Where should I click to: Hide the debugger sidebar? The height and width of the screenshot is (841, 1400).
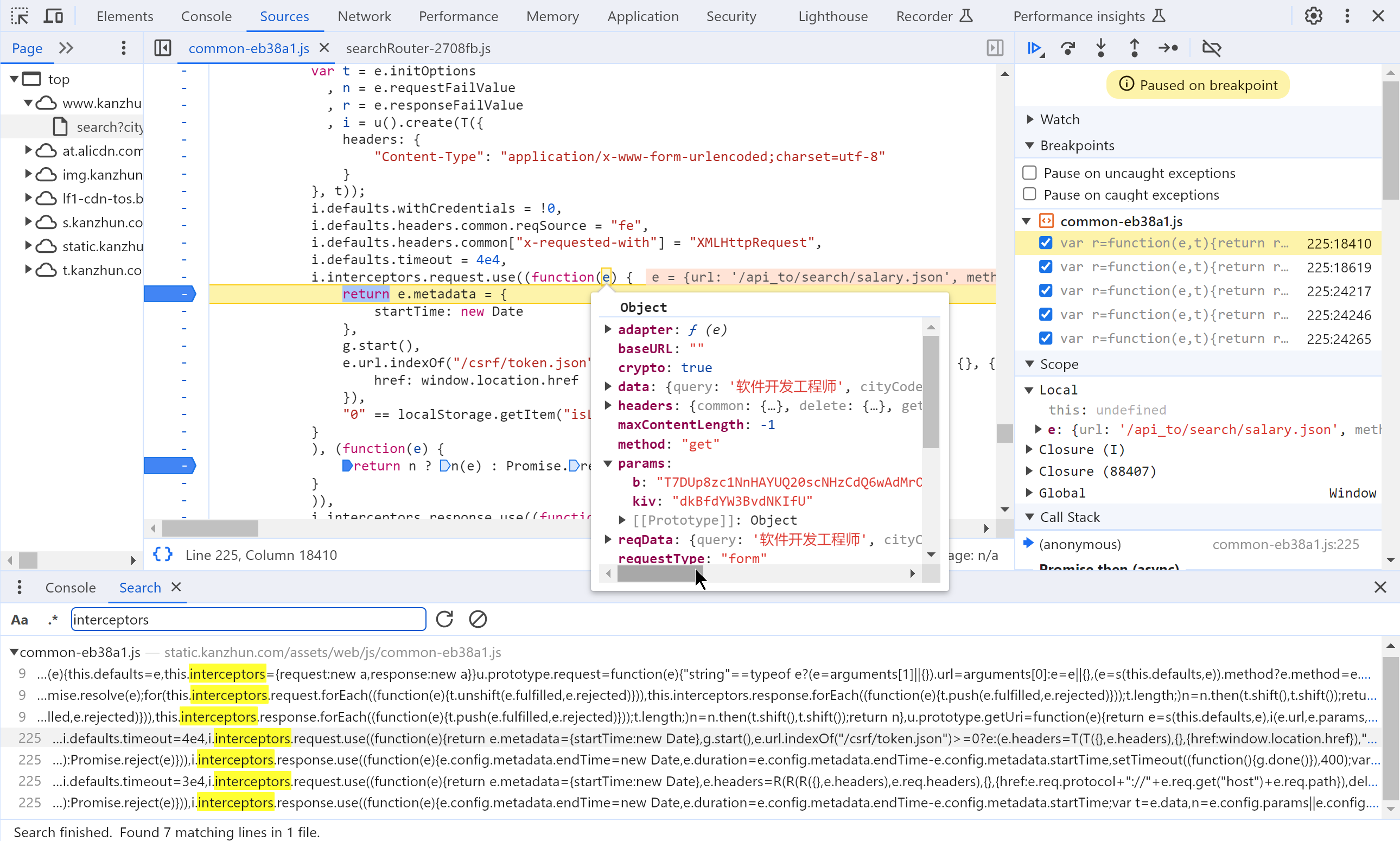tap(995, 48)
